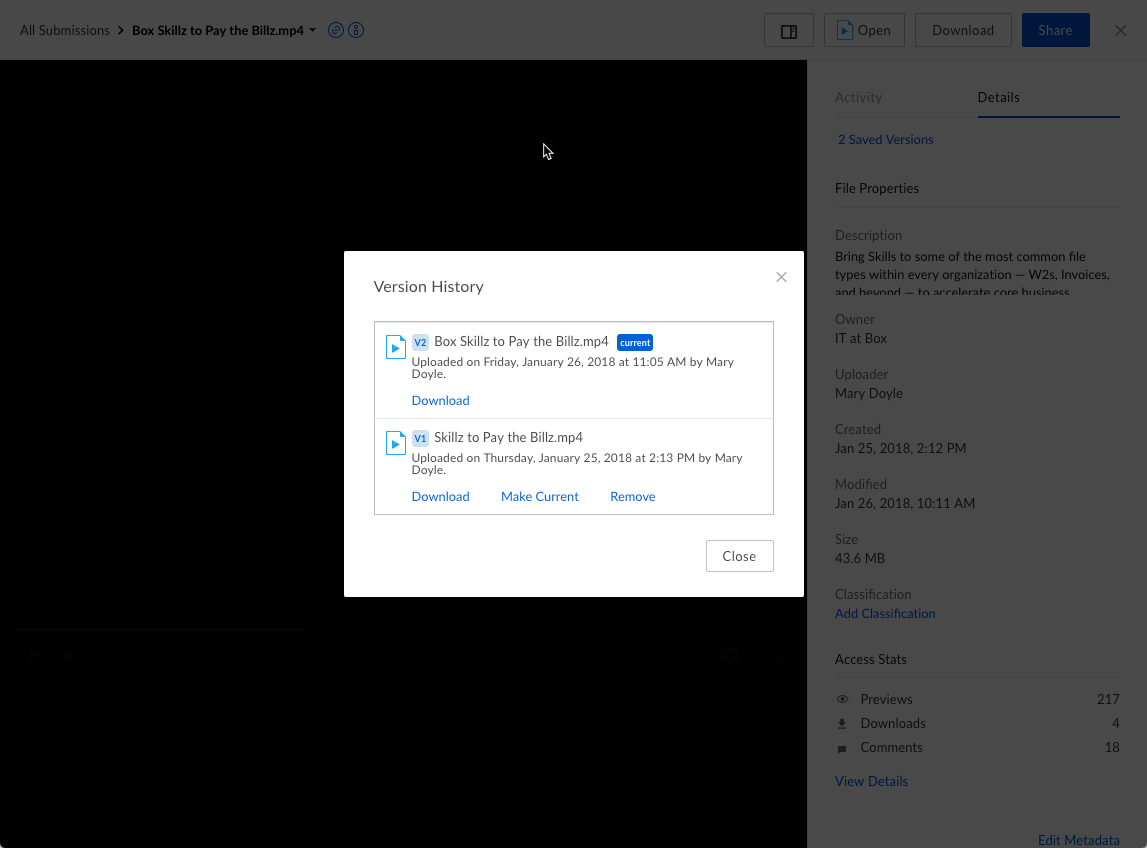This screenshot has width=1147, height=848.
Task: Enter fullscreen mode in the video player
Action: tap(776, 655)
